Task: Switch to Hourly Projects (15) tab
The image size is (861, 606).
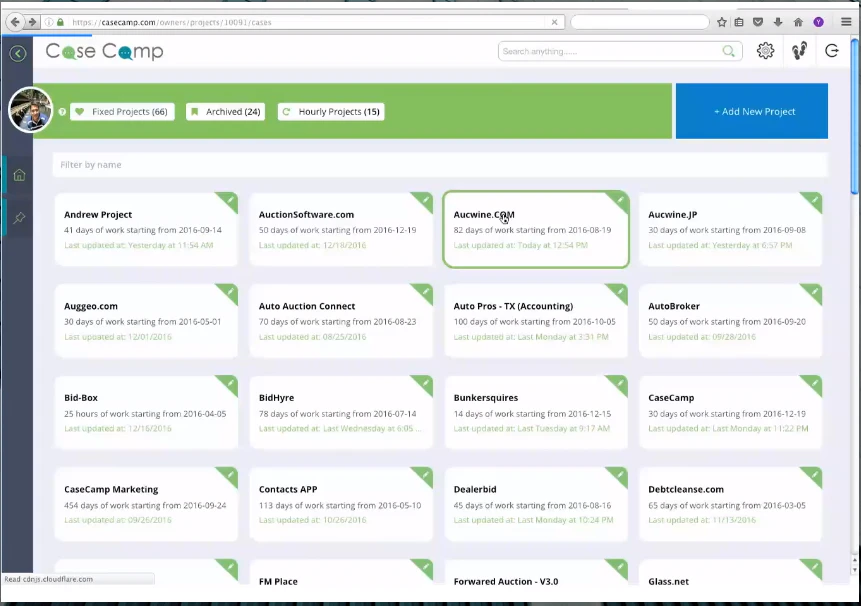Action: tap(331, 112)
